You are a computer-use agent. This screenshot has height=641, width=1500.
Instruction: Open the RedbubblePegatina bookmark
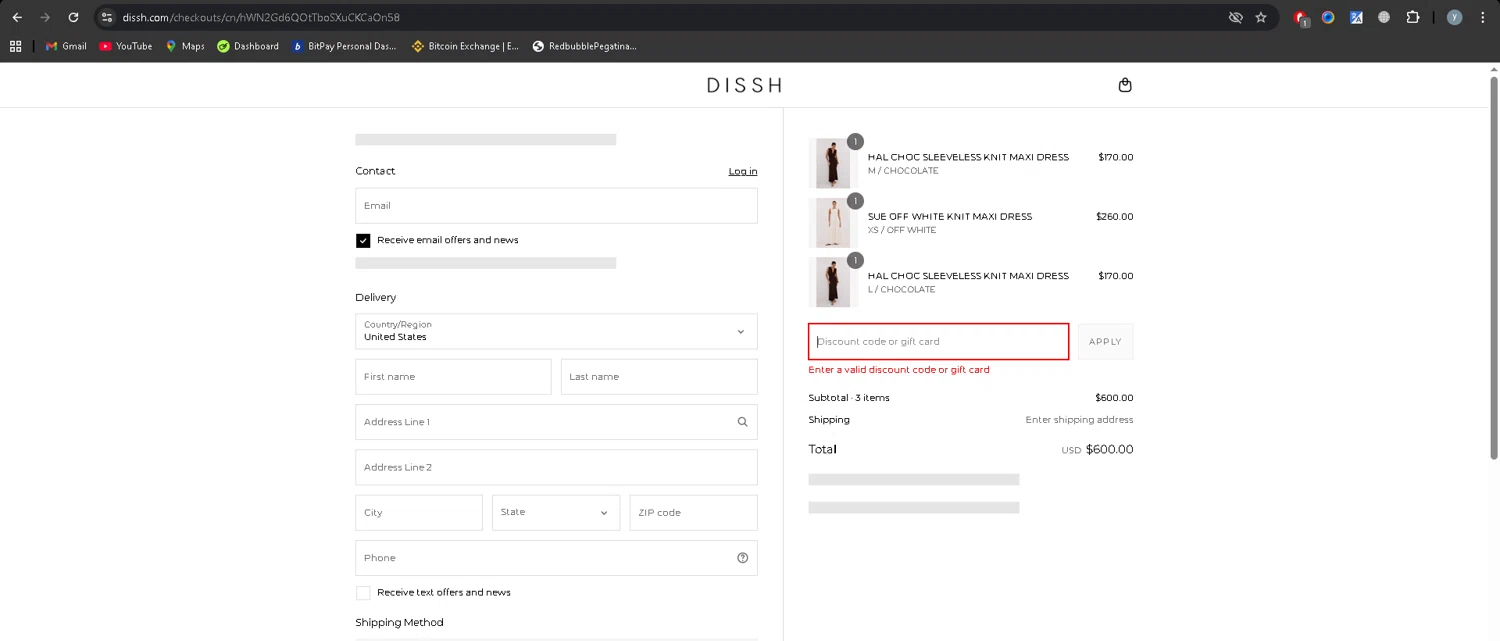(584, 46)
